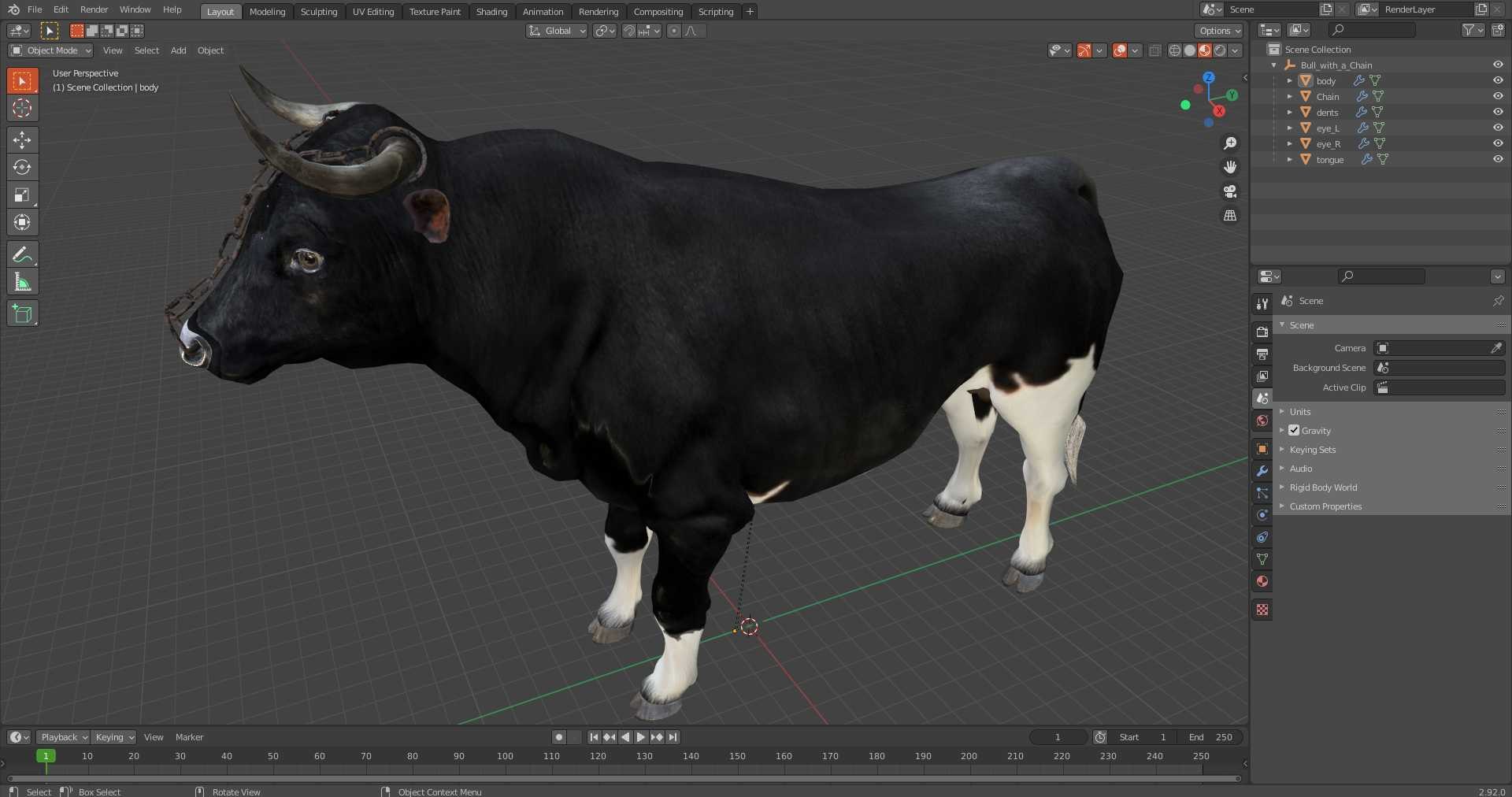Activate the Rotate tool
The width and height of the screenshot is (1512, 797).
[22, 168]
